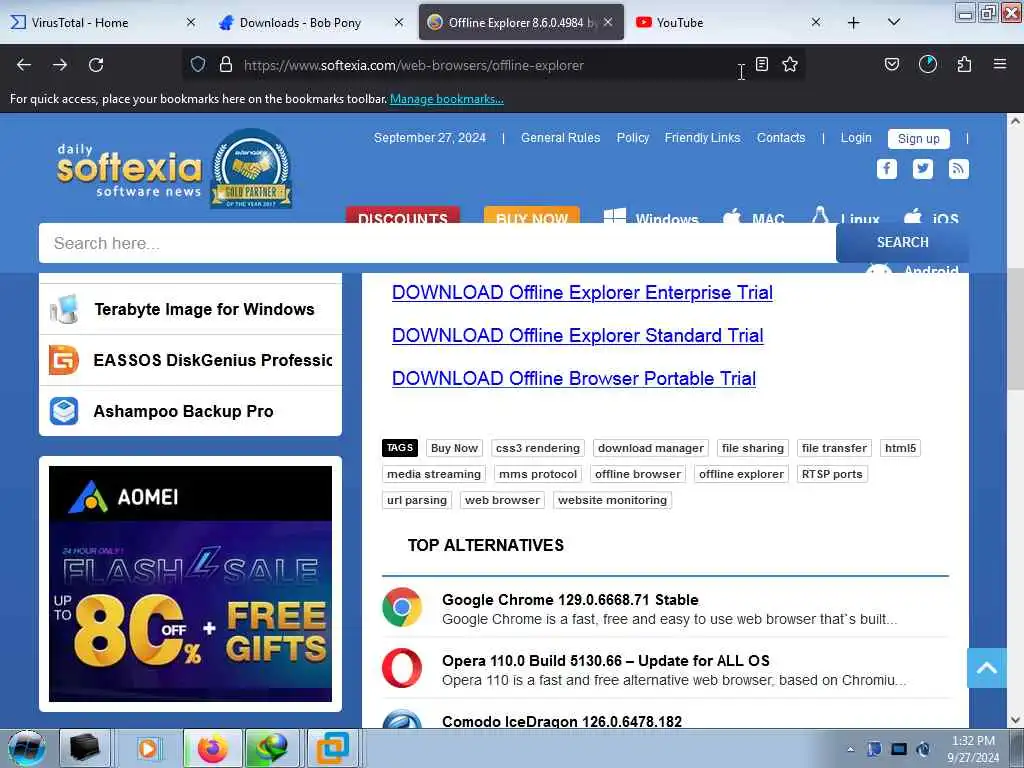Go back with the browser back arrow
Image resolution: width=1024 pixels, height=768 pixels.
click(24, 65)
